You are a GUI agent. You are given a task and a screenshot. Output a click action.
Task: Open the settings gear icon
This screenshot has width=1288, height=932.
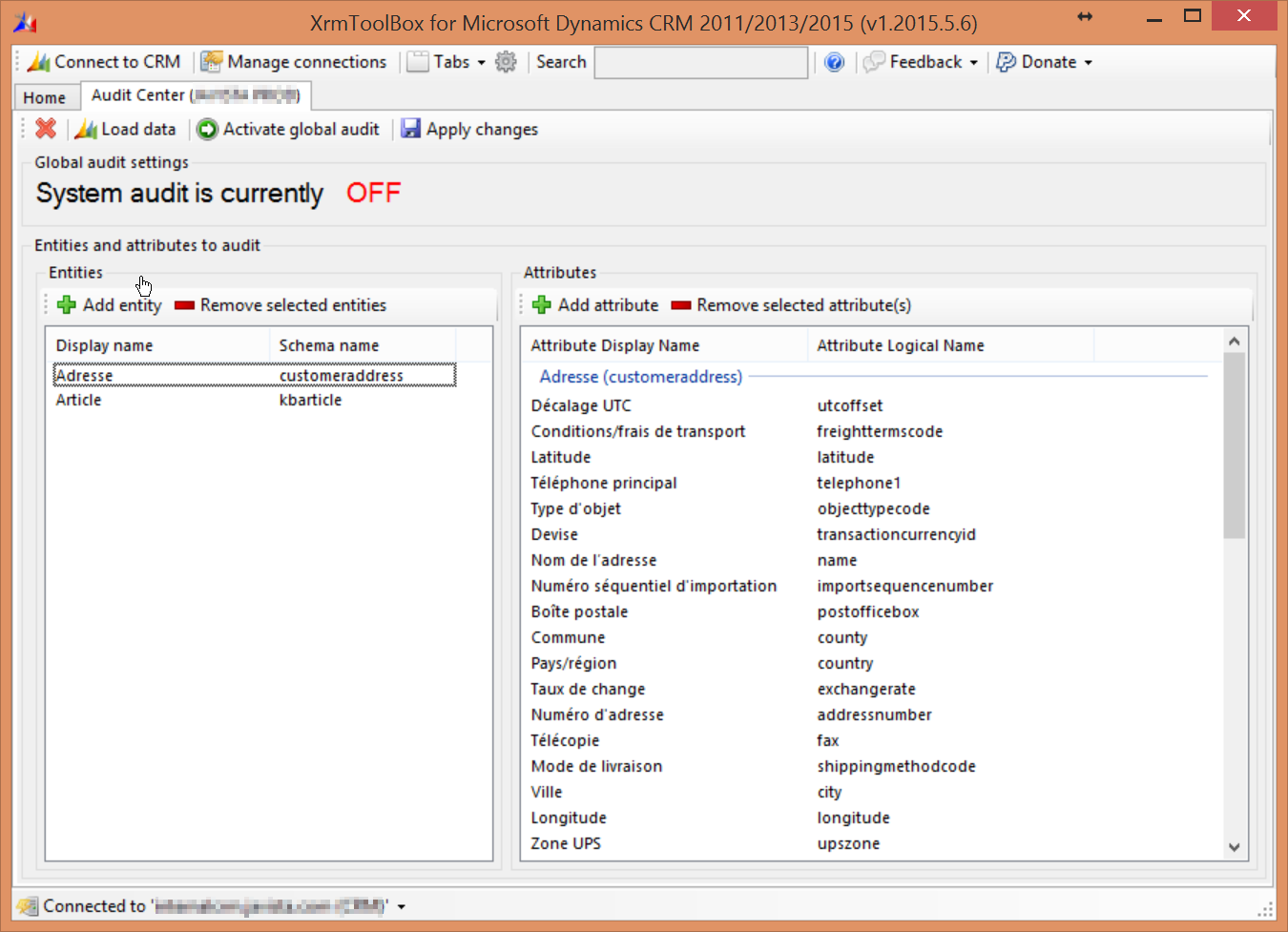506,62
